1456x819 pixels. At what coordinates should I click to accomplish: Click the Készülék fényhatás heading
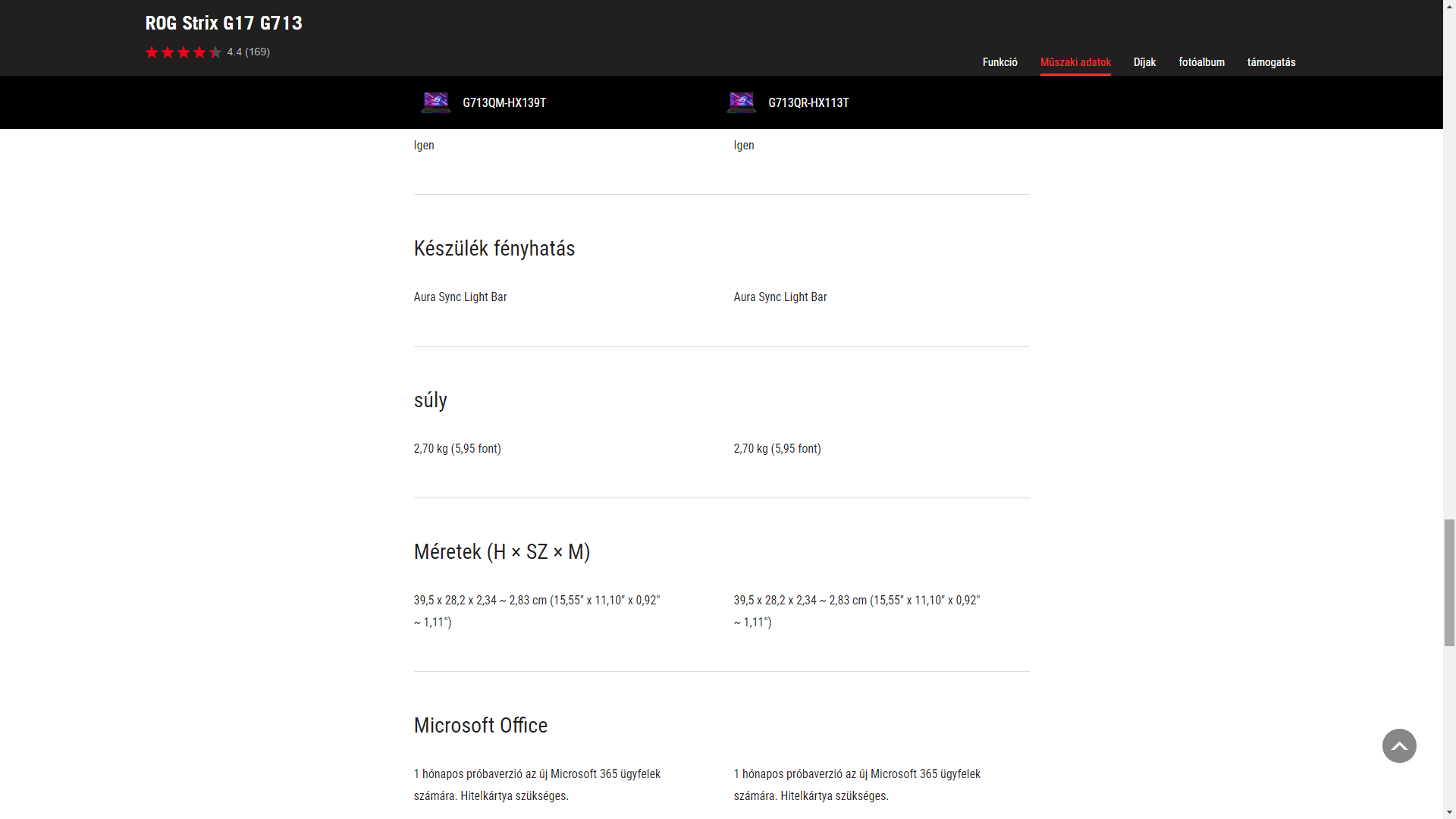(494, 249)
